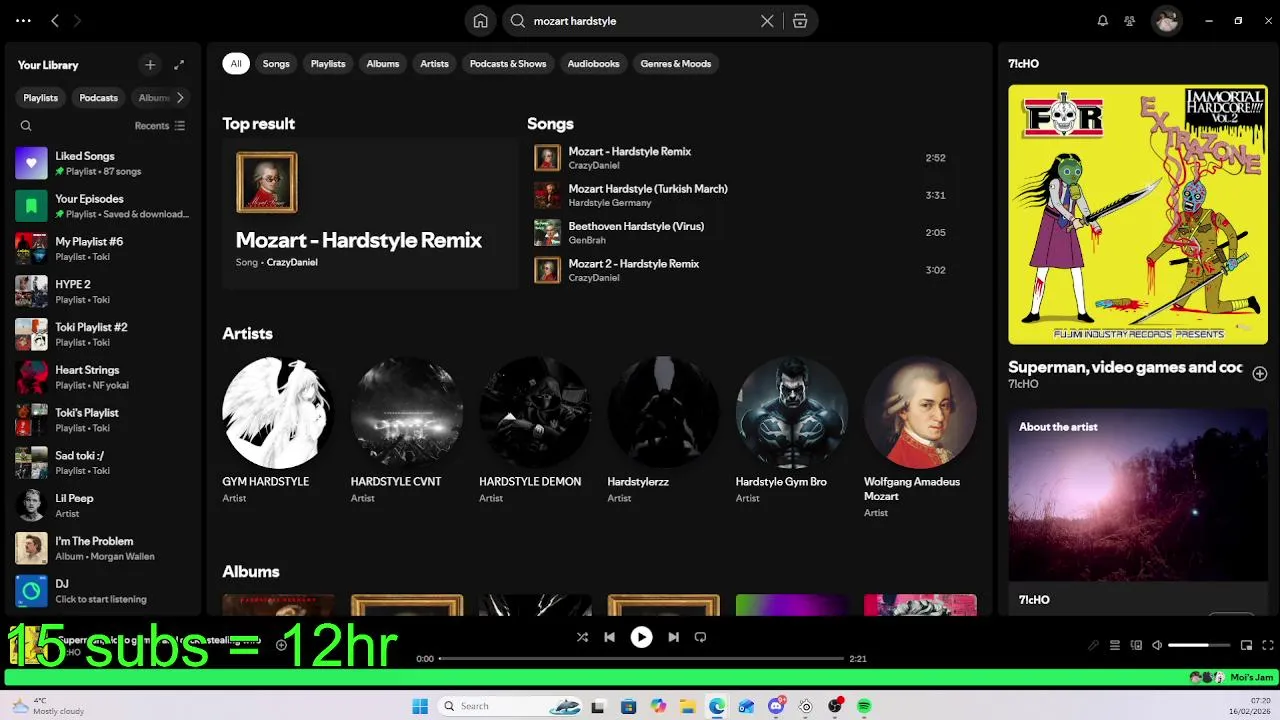Open the Recents sort dropdown
The height and width of the screenshot is (720, 1280).
pyautogui.click(x=160, y=126)
